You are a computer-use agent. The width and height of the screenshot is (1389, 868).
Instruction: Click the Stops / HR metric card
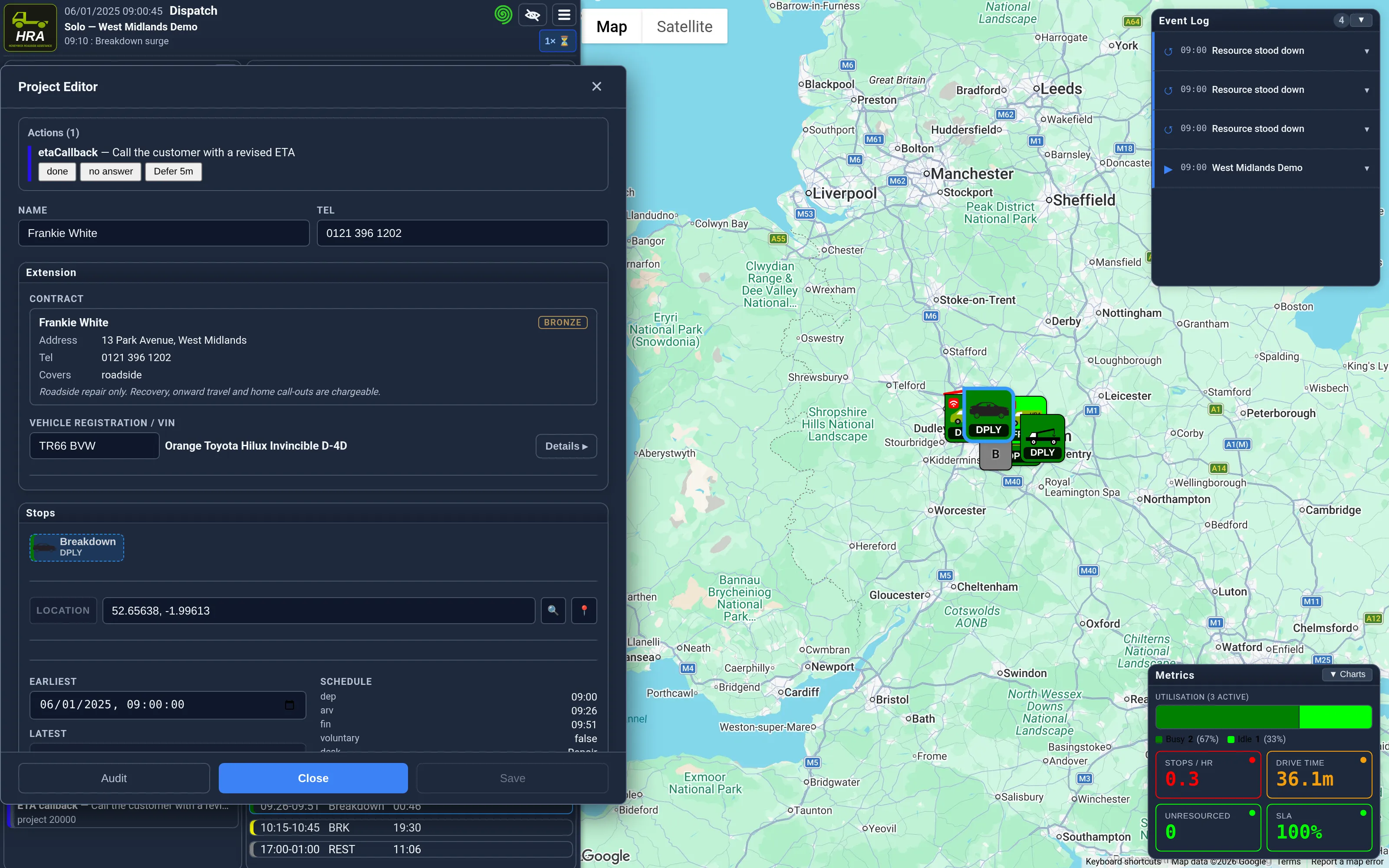coord(1208,774)
